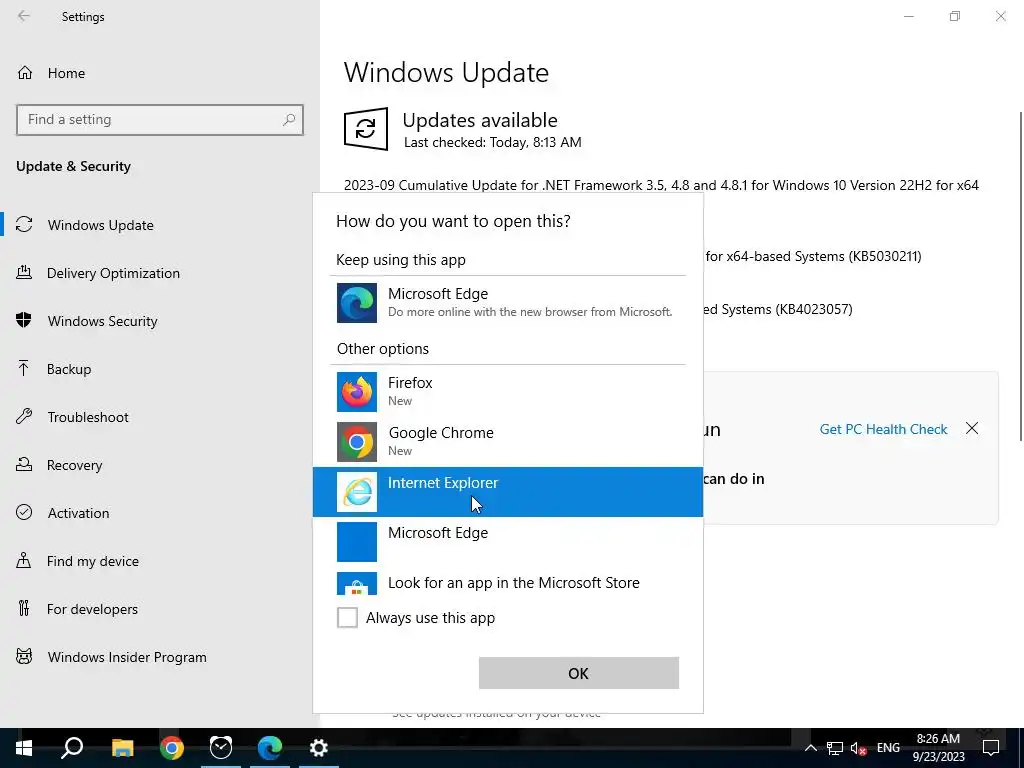Viewport: 1024px width, 768px height.
Task: Click the taskbar clock and date
Action: 938,748
